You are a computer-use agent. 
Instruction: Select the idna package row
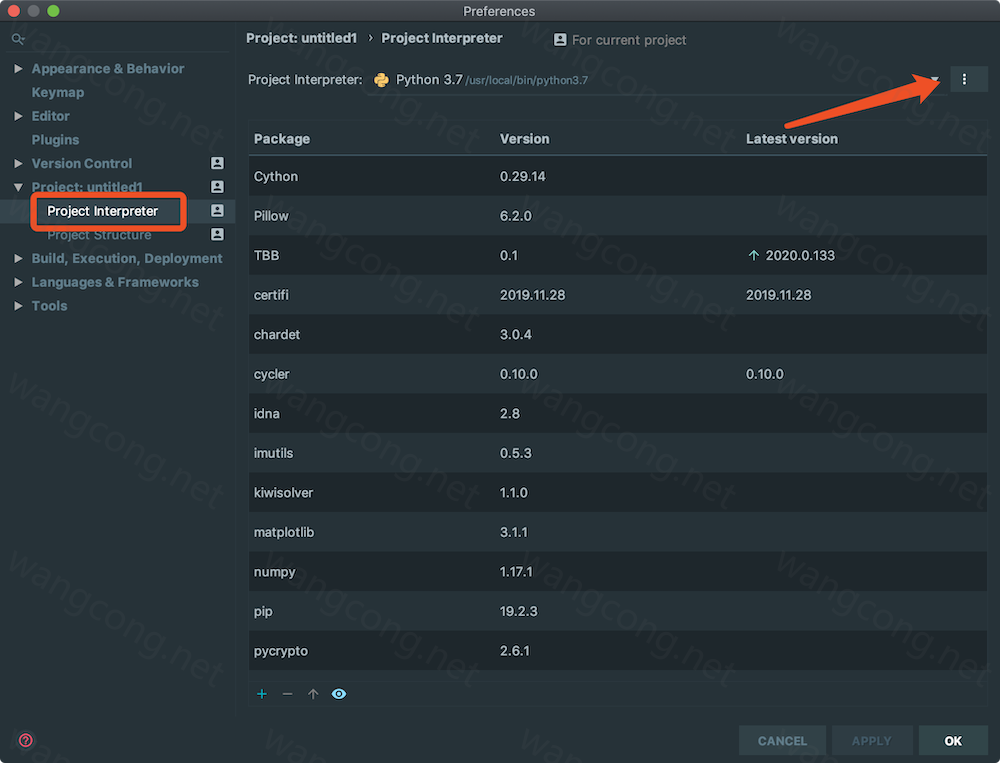coord(617,413)
